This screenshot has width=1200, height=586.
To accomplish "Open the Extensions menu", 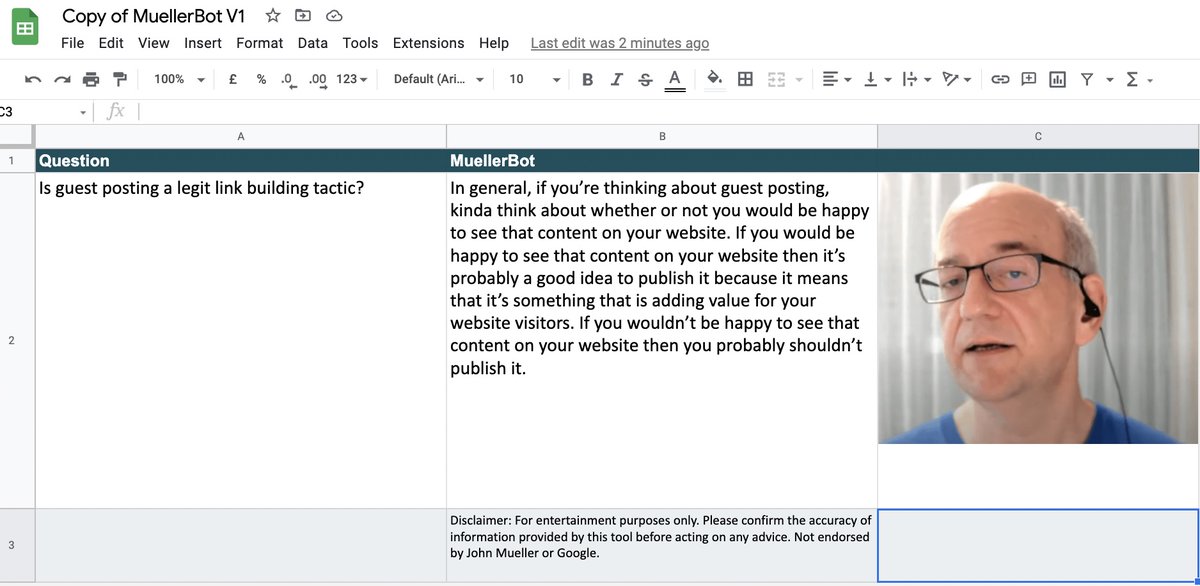I will (x=429, y=43).
